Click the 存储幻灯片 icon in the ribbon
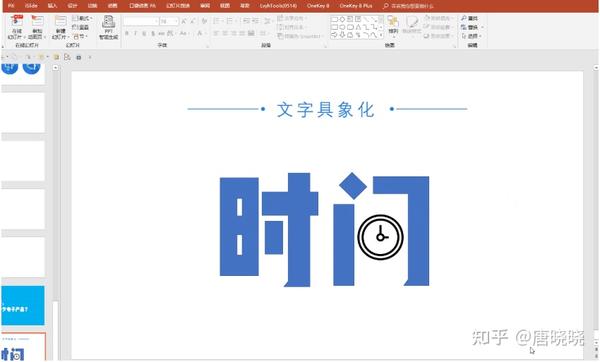This screenshot has width=600, height=362. (16, 27)
